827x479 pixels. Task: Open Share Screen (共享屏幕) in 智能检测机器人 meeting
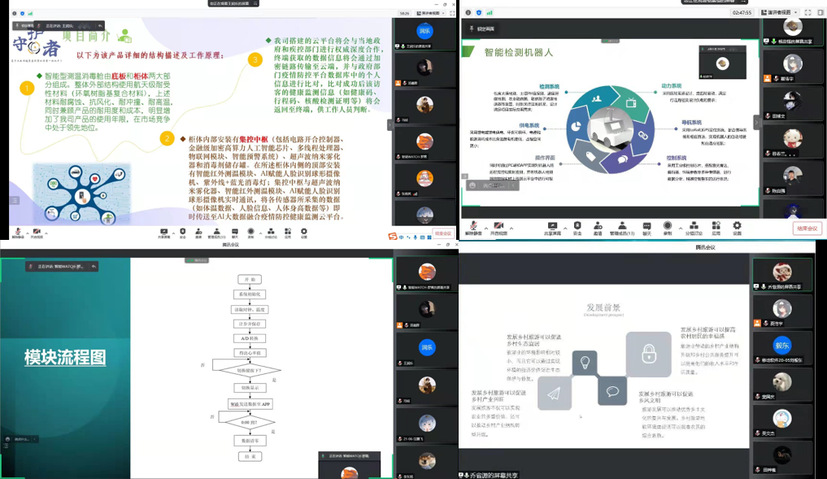551,229
